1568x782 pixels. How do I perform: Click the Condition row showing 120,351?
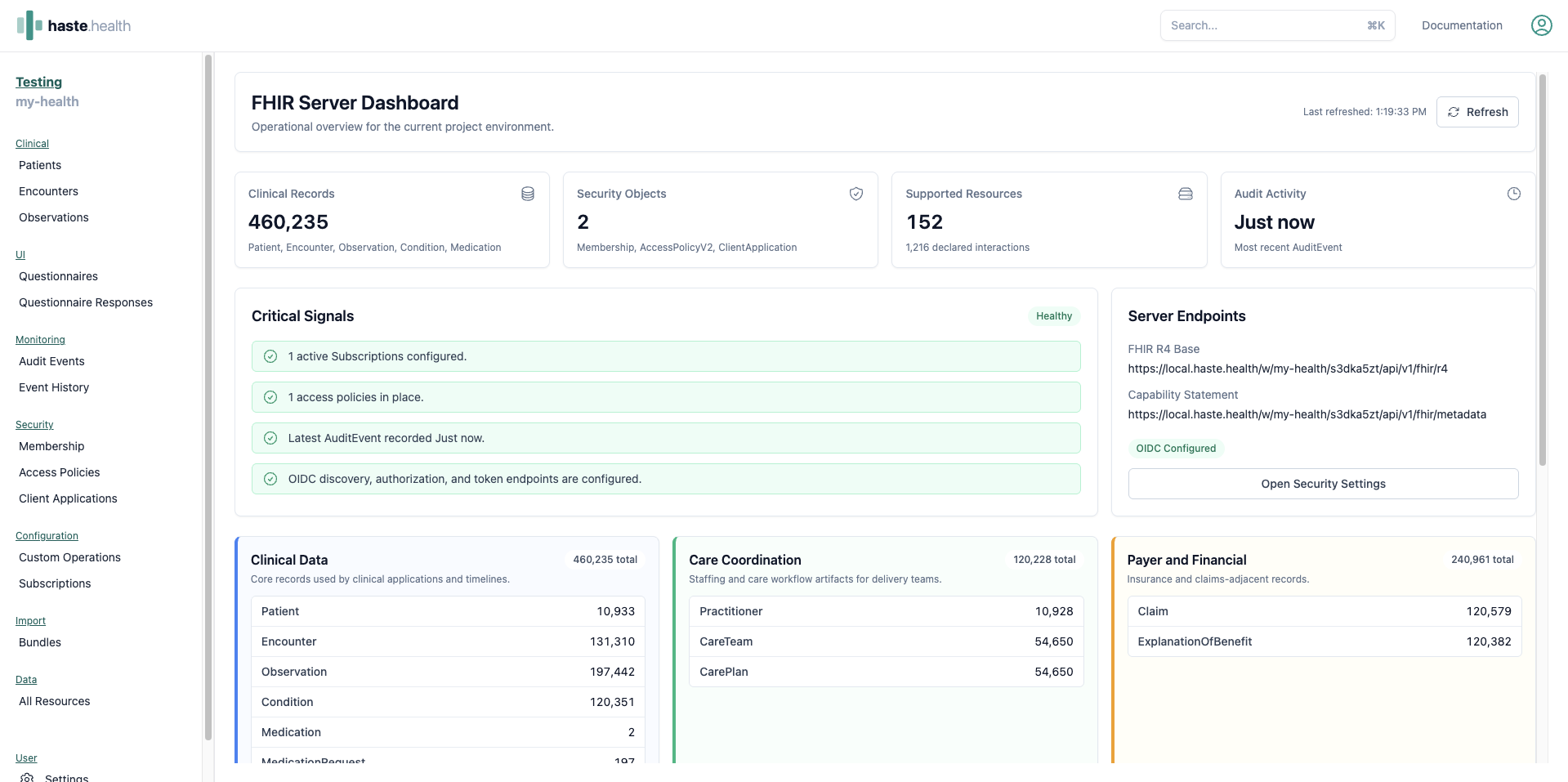448,702
